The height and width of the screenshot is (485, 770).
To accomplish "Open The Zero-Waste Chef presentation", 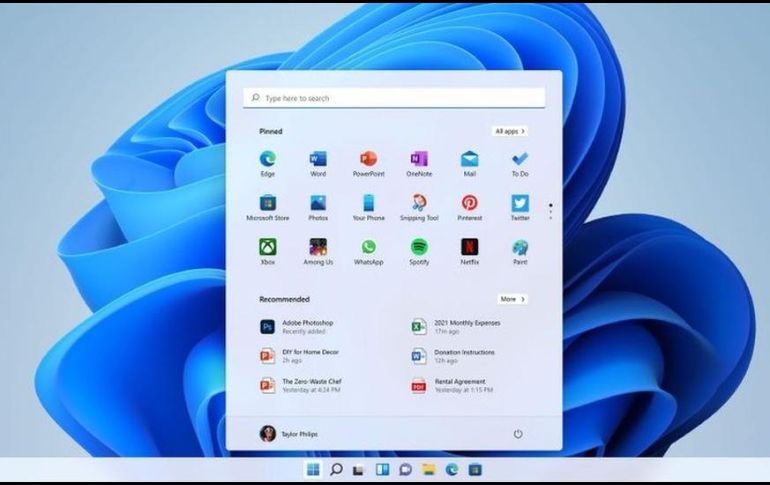I will [x=302, y=385].
